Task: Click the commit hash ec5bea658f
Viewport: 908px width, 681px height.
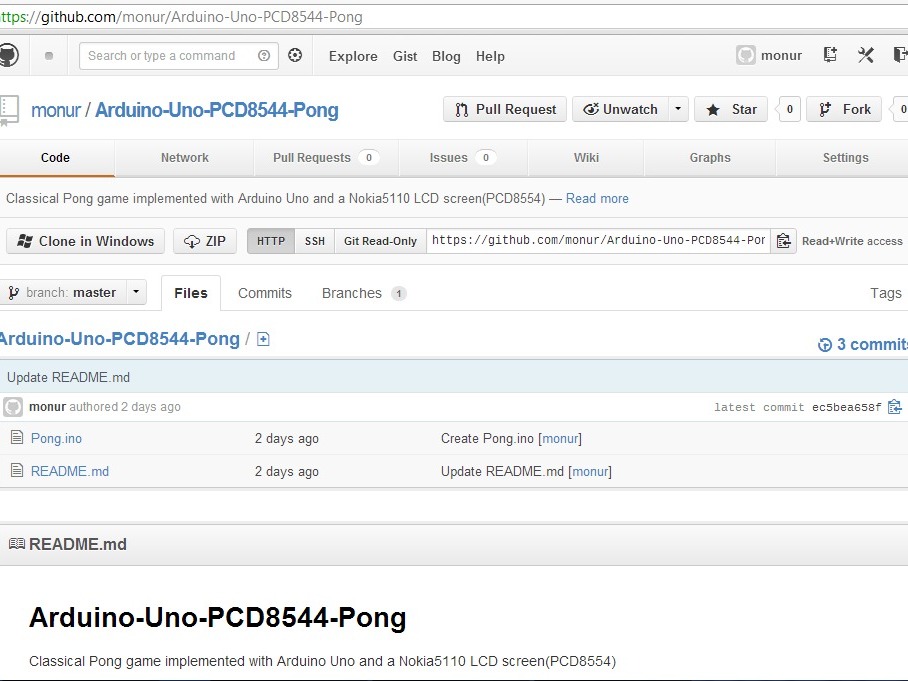Action: pos(847,407)
